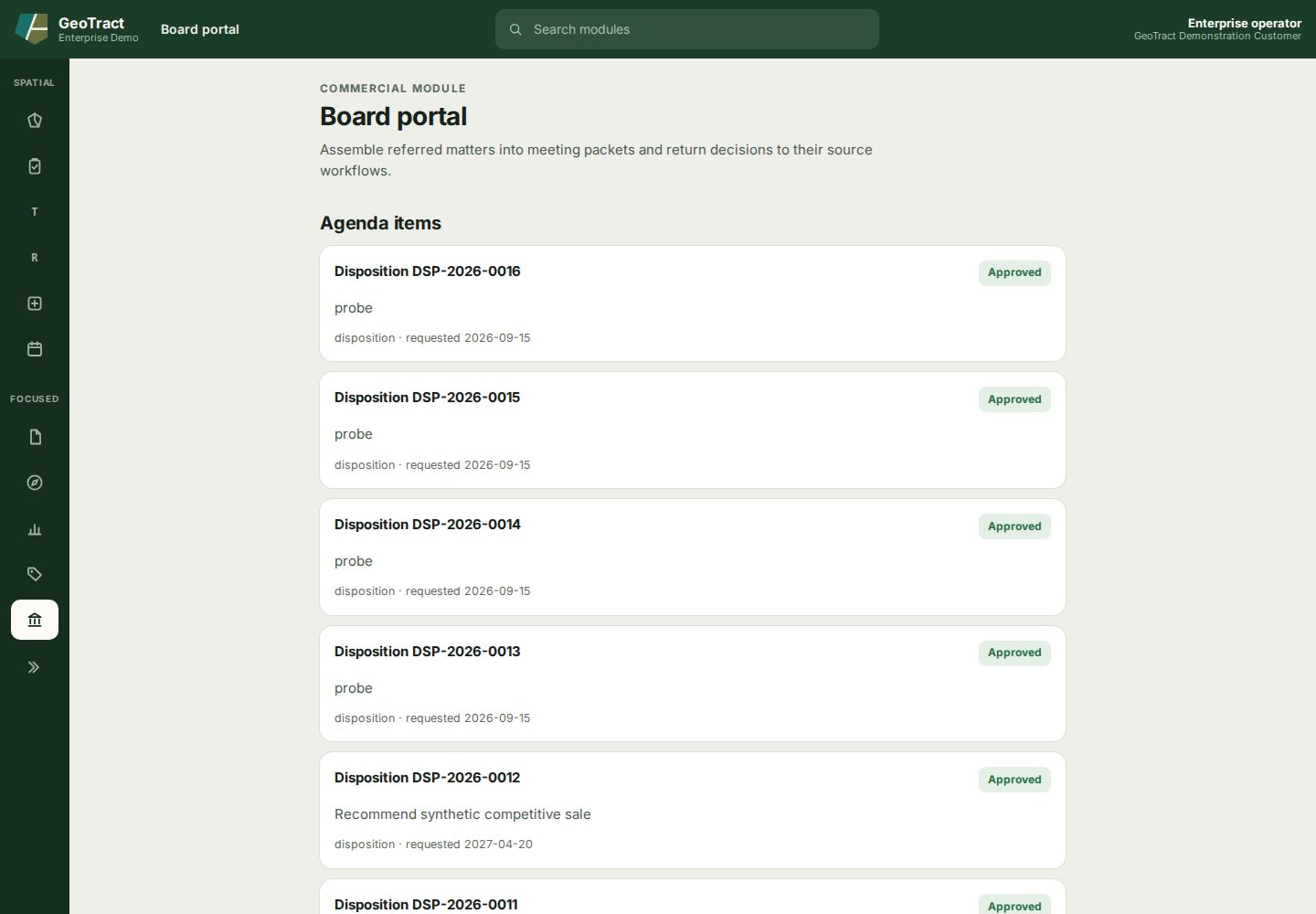
Task: Click the GeoTract logo icon
Action: pyautogui.click(x=31, y=29)
